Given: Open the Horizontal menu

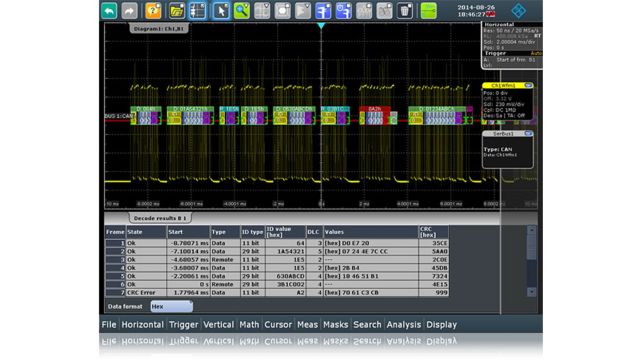Looking at the screenshot, I should click(142, 324).
